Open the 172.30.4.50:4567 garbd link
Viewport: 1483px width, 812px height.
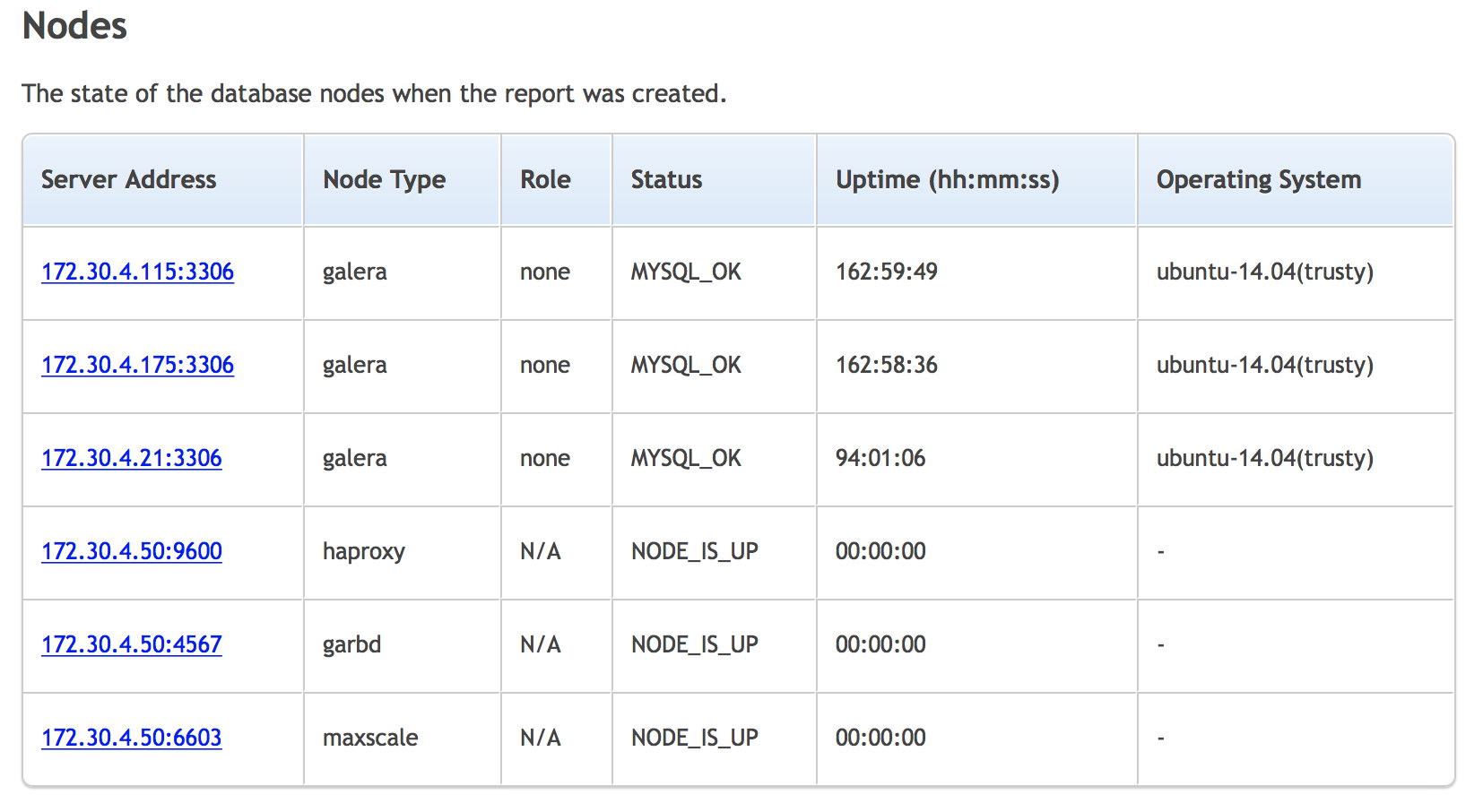tap(131, 644)
